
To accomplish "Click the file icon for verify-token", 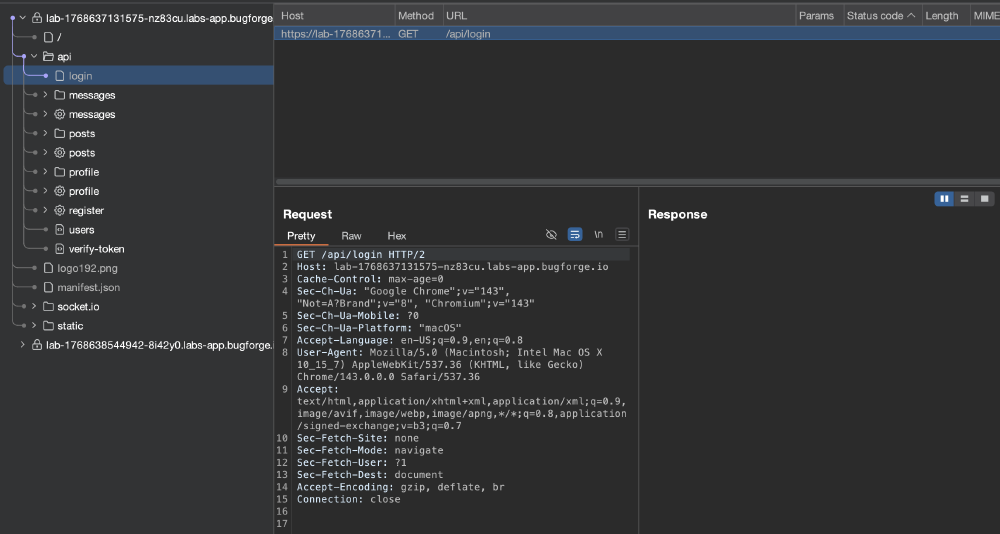I will click(60, 249).
